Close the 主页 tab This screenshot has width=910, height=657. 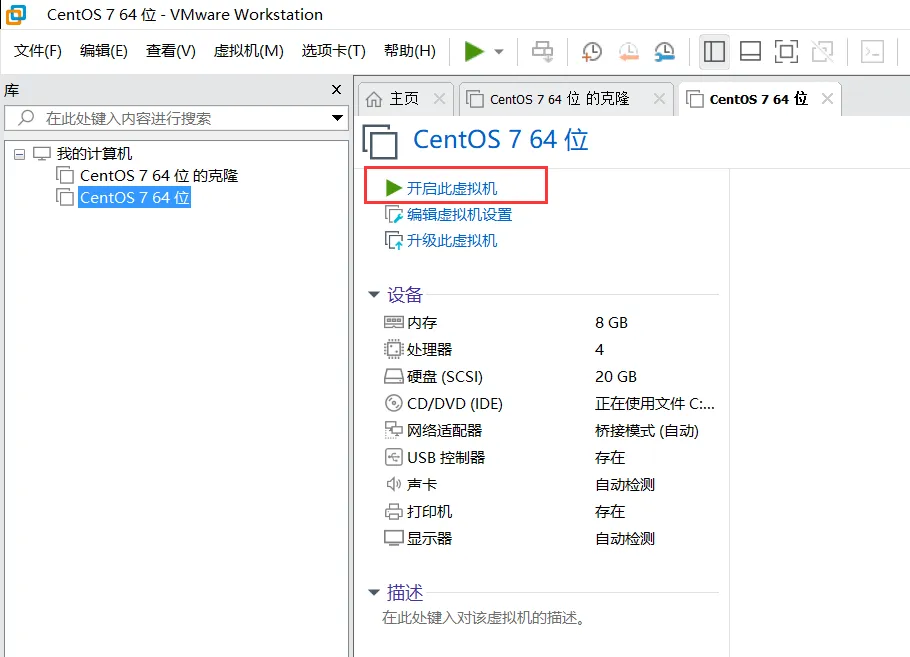pyautogui.click(x=440, y=99)
